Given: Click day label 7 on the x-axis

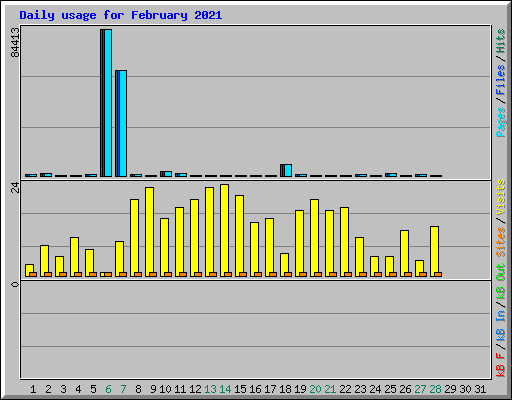Looking at the screenshot, I should coord(123,389).
